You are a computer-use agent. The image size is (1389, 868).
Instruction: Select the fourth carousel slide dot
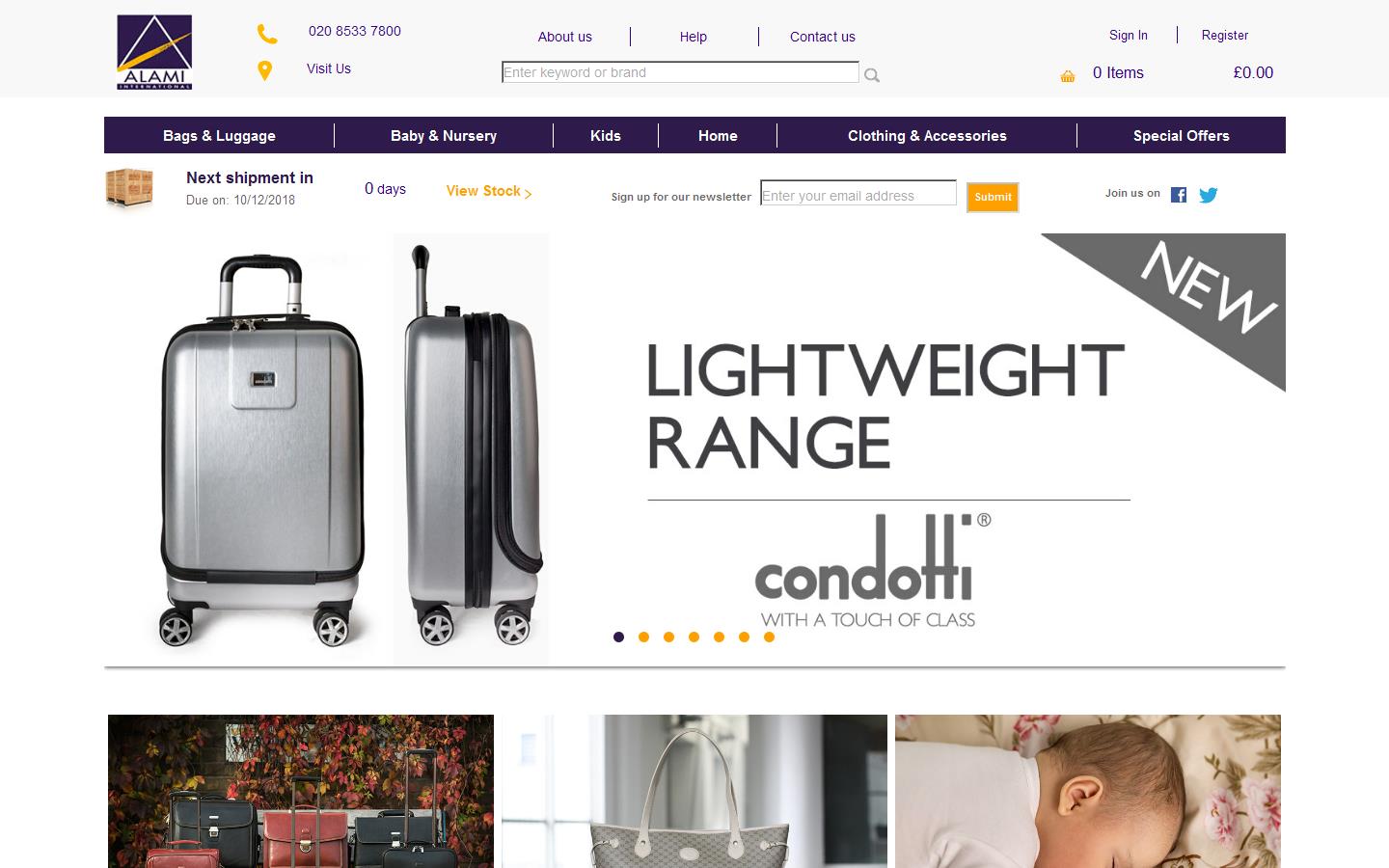click(694, 637)
